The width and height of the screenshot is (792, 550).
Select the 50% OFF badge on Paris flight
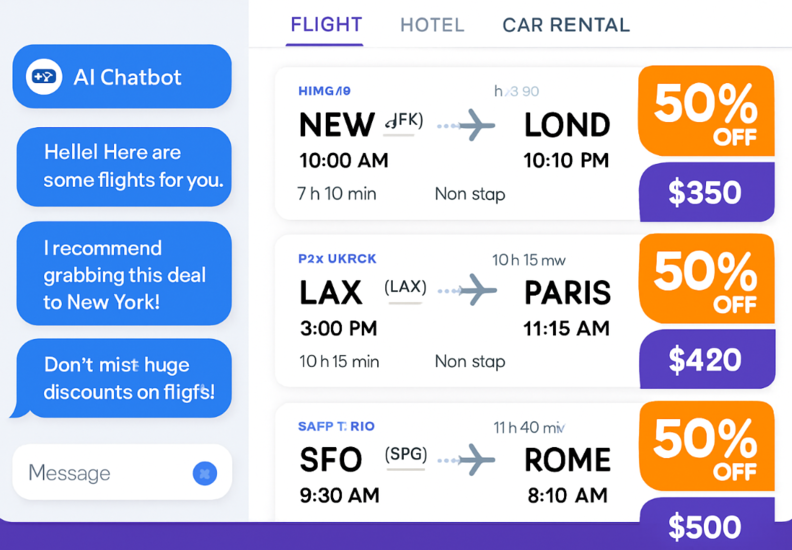pos(706,279)
